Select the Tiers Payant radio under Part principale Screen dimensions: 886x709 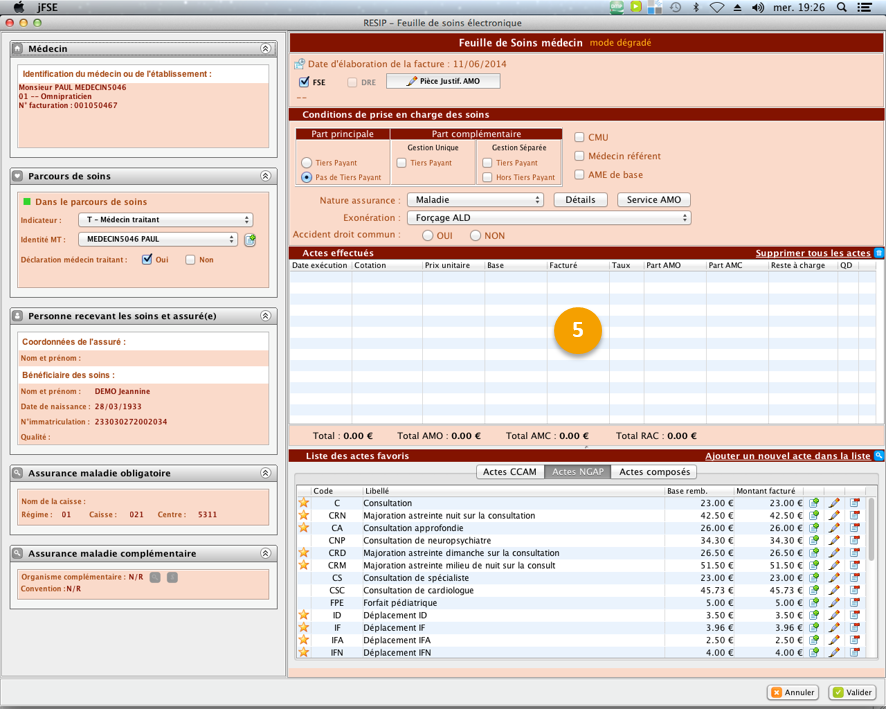[307, 163]
